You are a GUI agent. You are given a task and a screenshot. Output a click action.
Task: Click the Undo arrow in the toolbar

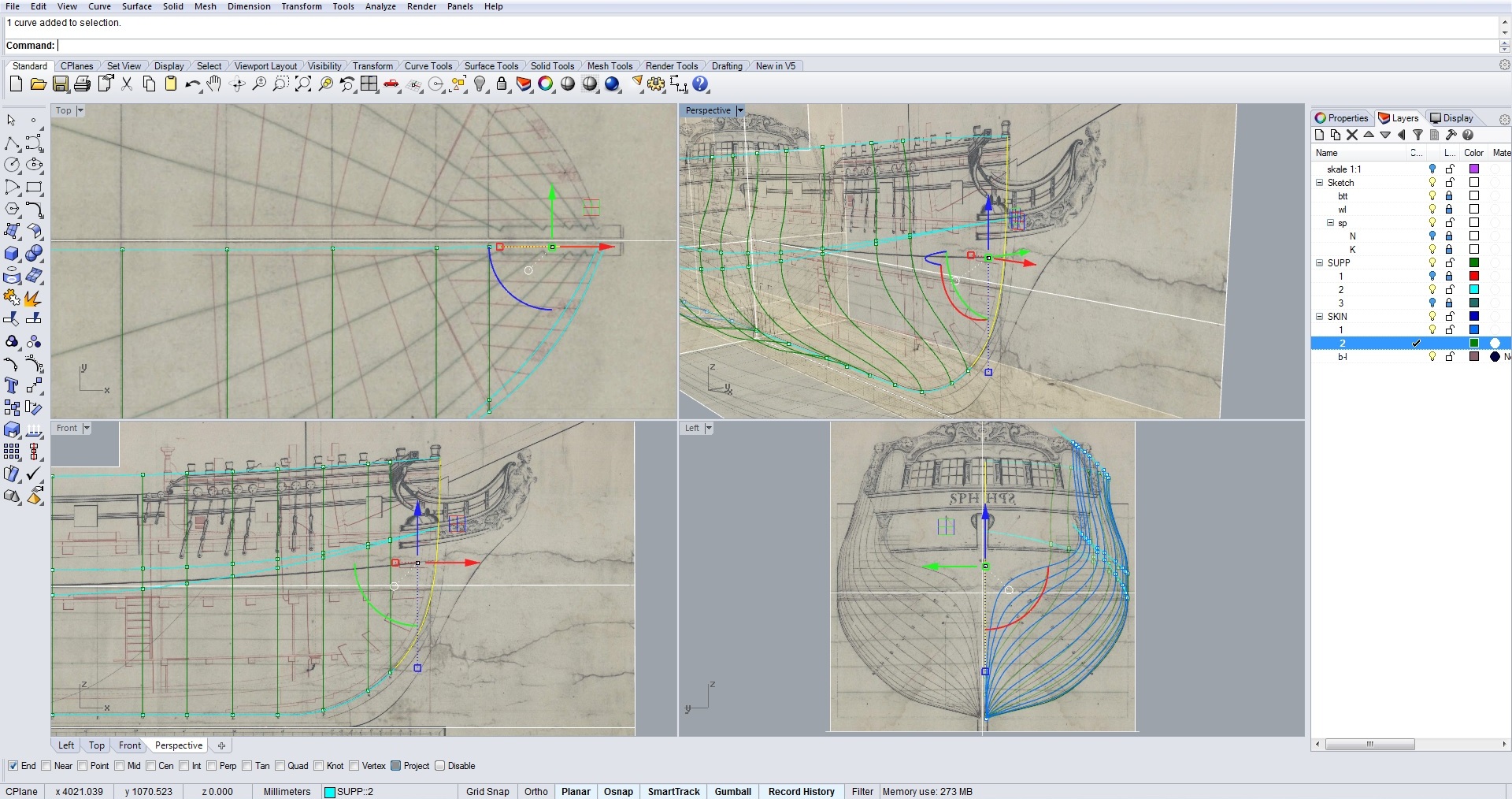pos(191,84)
